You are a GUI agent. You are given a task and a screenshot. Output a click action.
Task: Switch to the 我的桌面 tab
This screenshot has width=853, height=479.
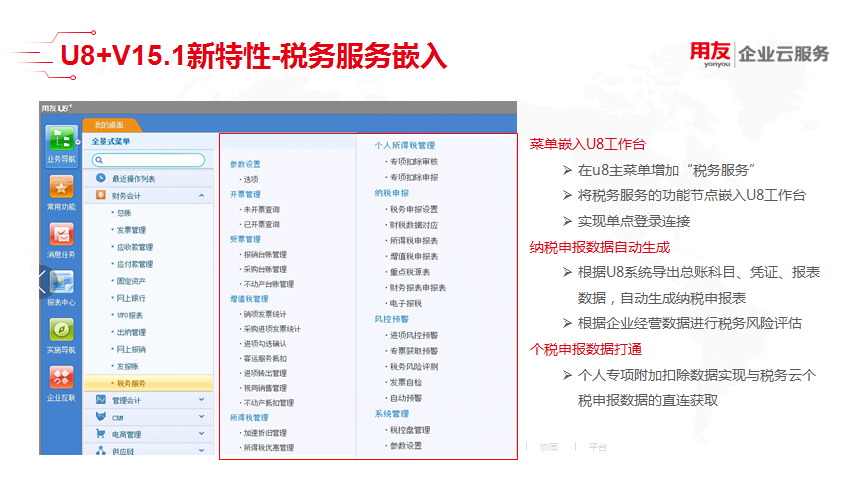(x=110, y=125)
